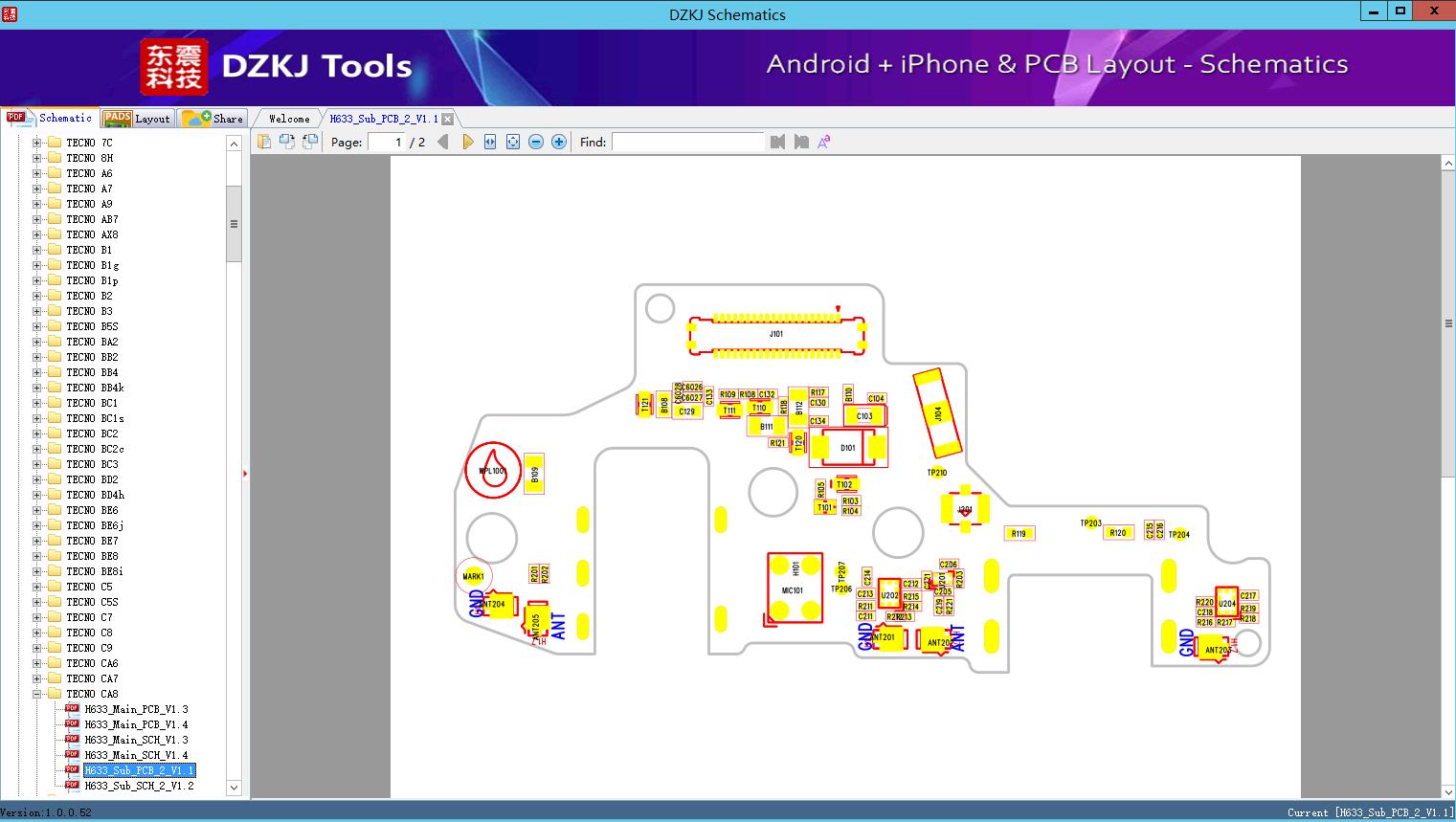Open H633_Main_SCH_V1.3 file
The width and height of the screenshot is (1456, 822).
click(x=136, y=740)
